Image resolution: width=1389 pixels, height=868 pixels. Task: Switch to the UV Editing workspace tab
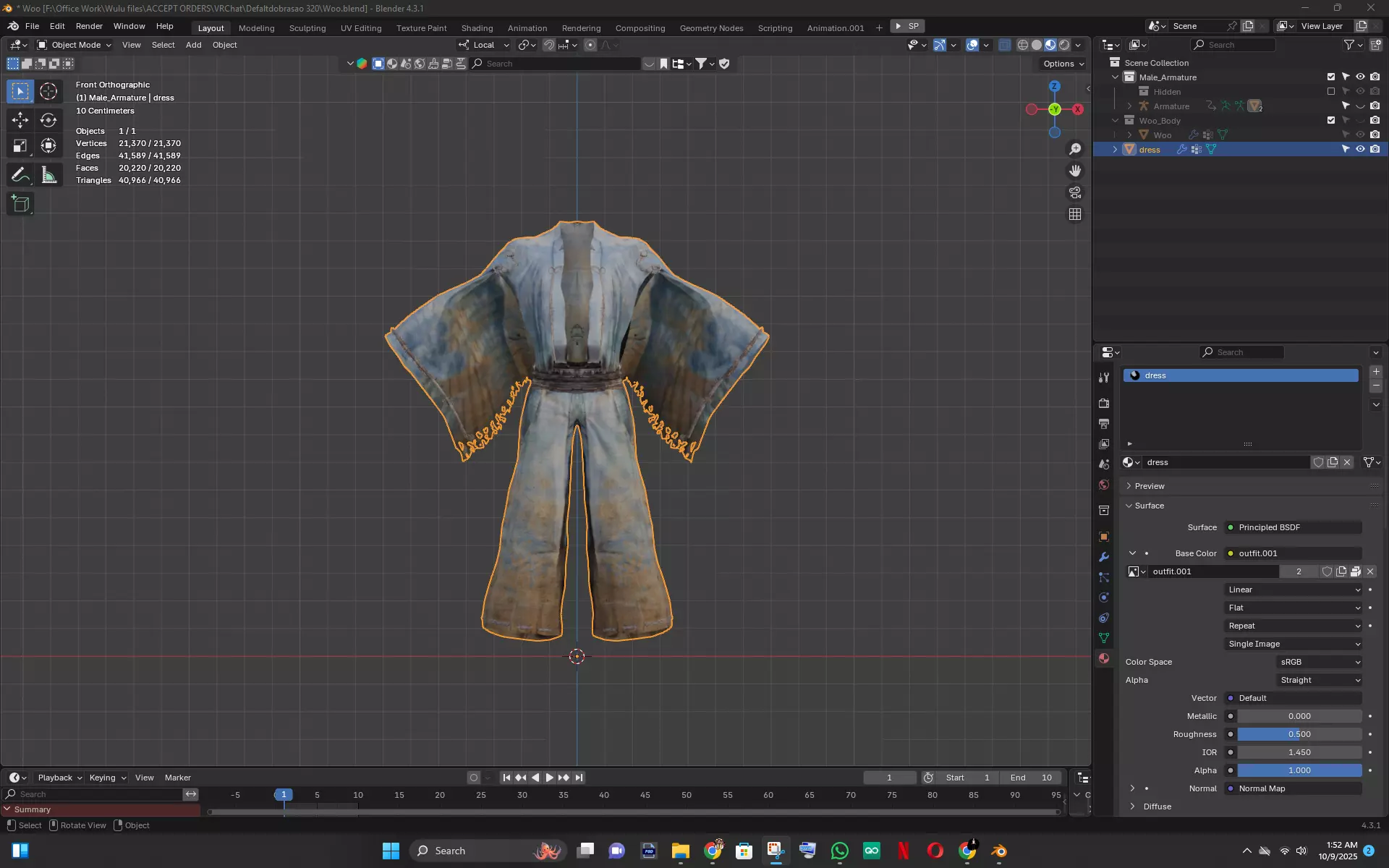pyautogui.click(x=361, y=28)
